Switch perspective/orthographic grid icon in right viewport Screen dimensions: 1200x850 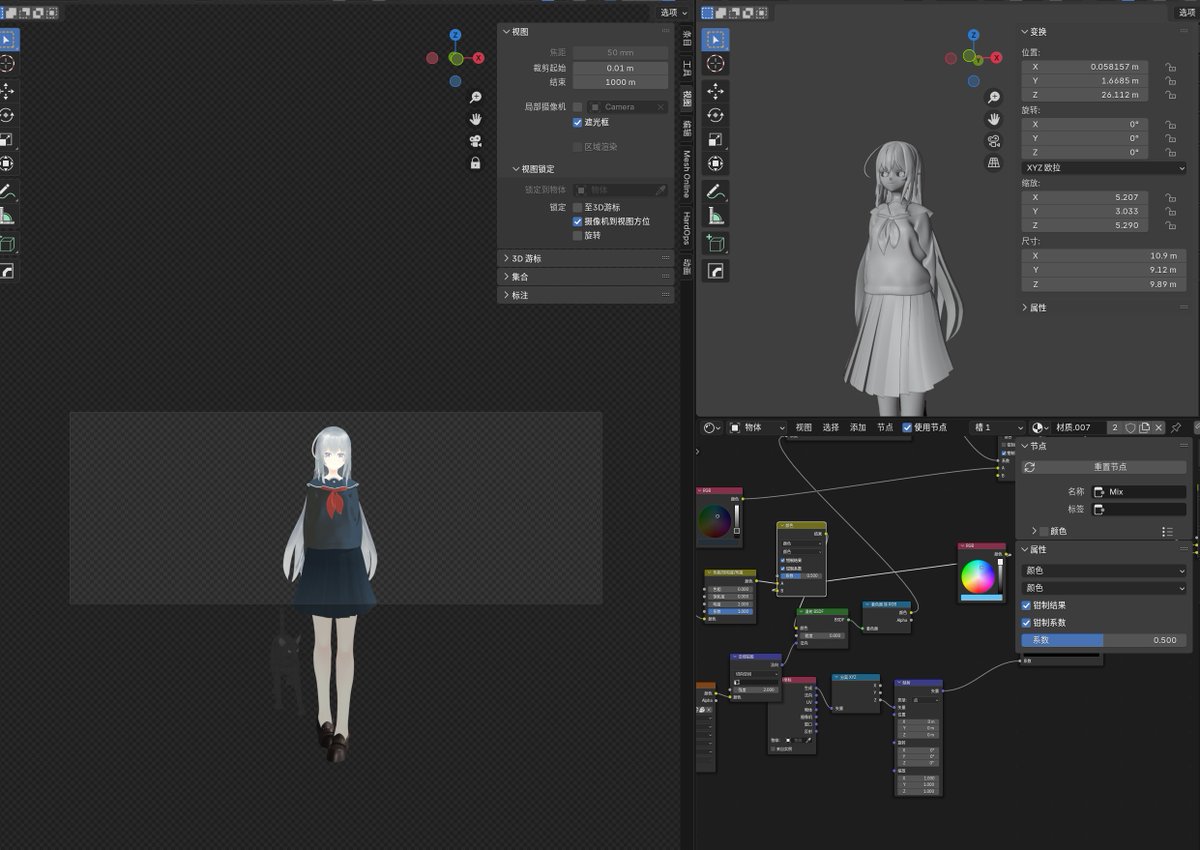tap(994, 162)
